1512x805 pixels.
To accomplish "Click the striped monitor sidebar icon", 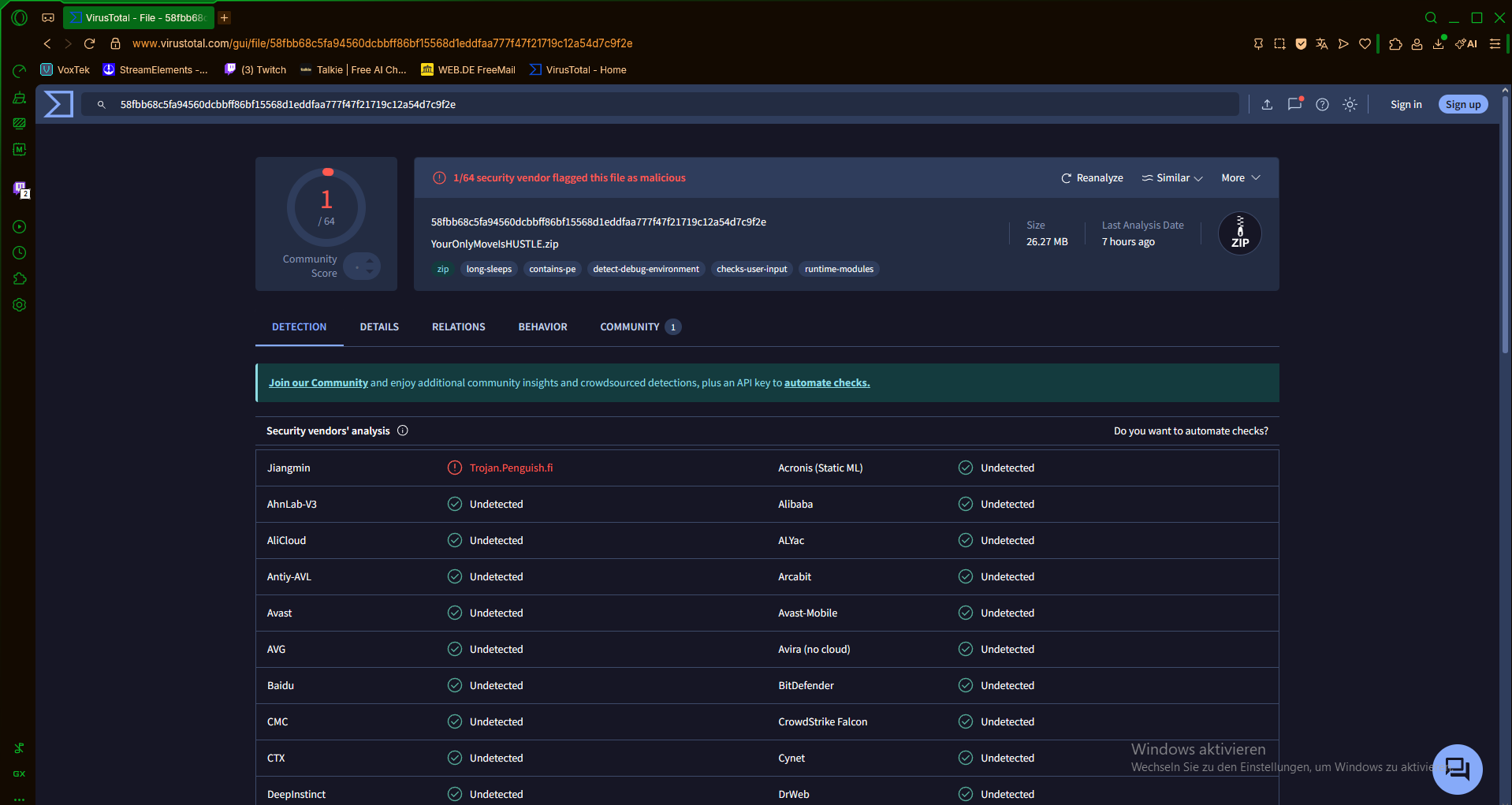I will click(20, 123).
